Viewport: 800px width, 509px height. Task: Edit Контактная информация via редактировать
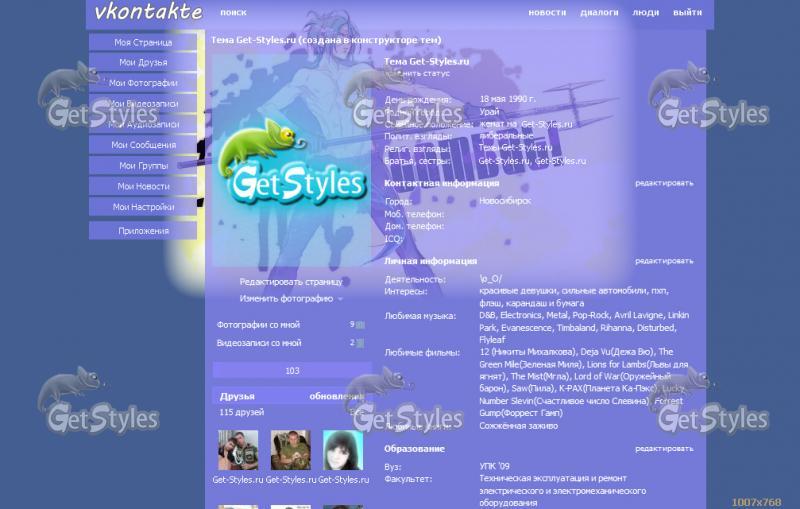(664, 183)
